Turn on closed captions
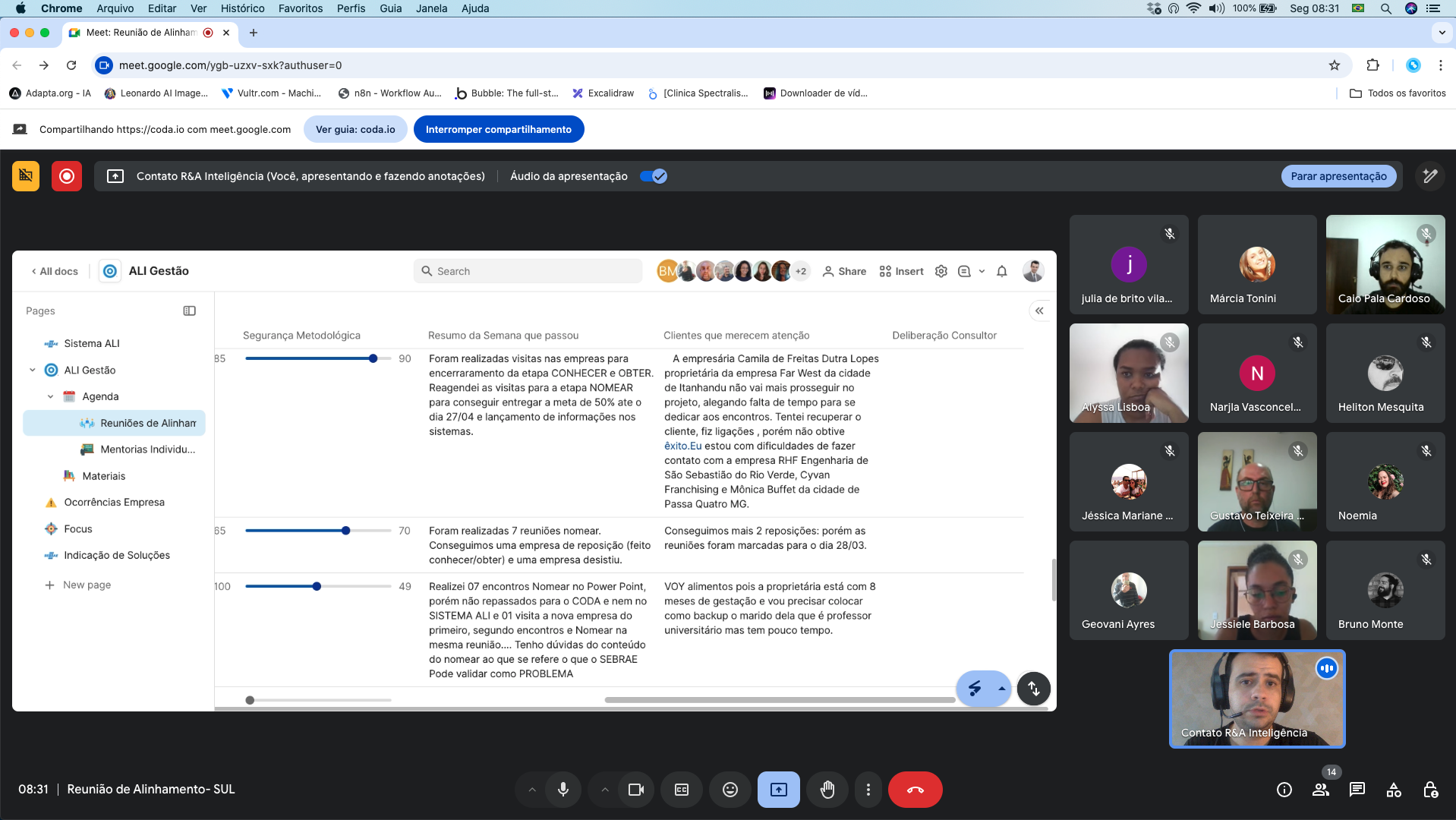 682,790
